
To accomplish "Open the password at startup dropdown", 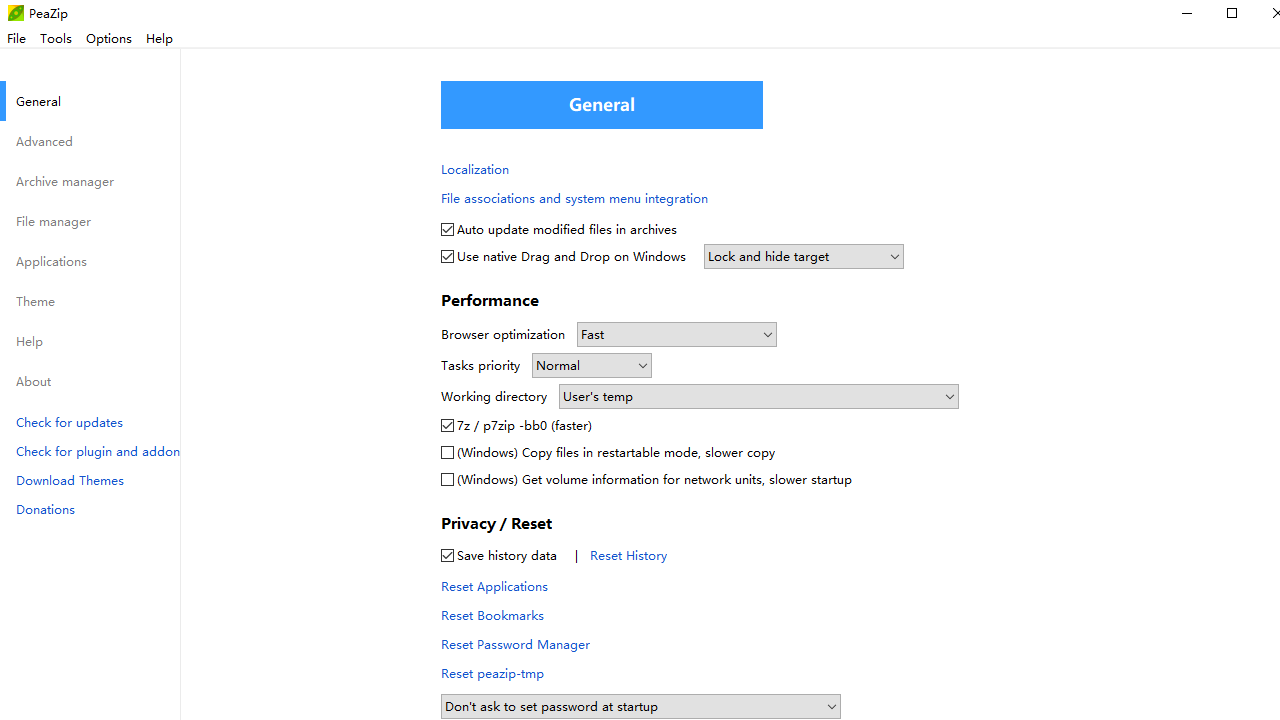I will tap(640, 707).
